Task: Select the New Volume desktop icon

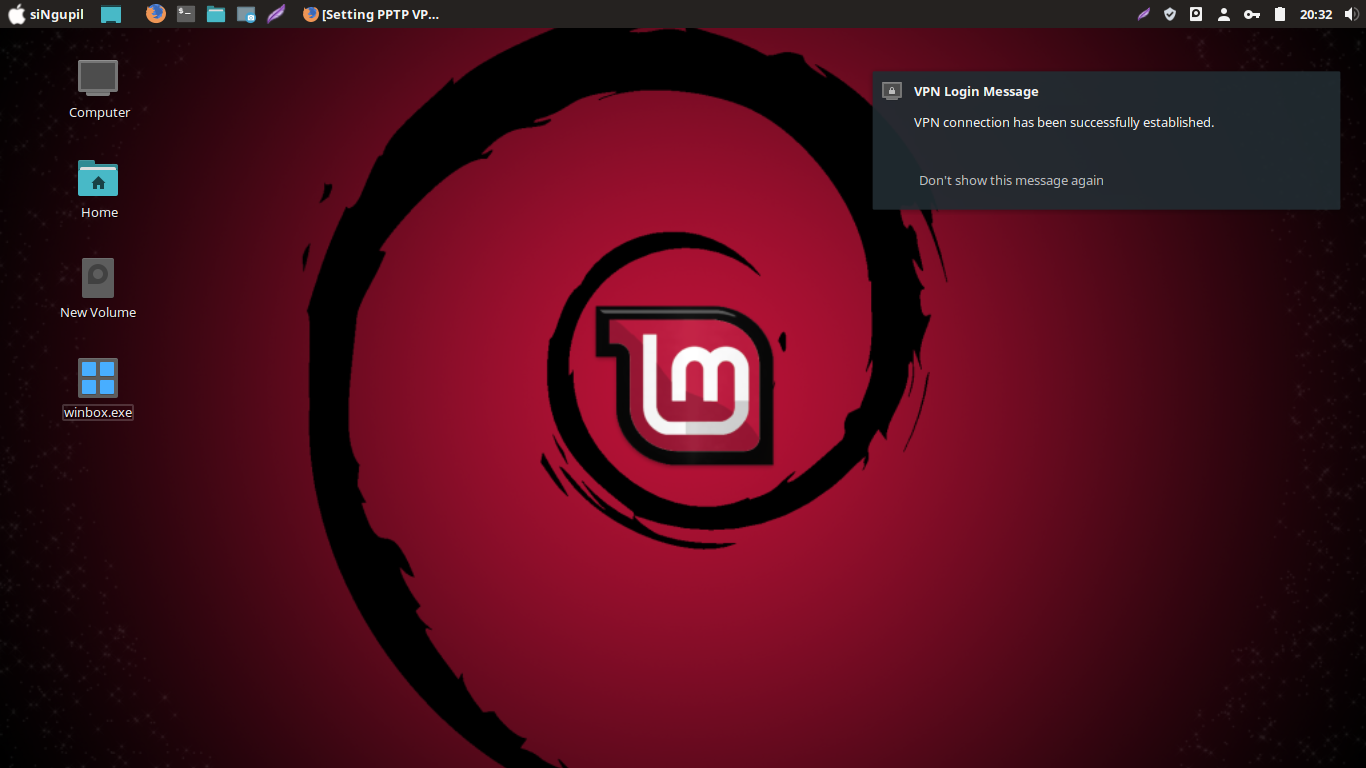Action: coord(98,290)
